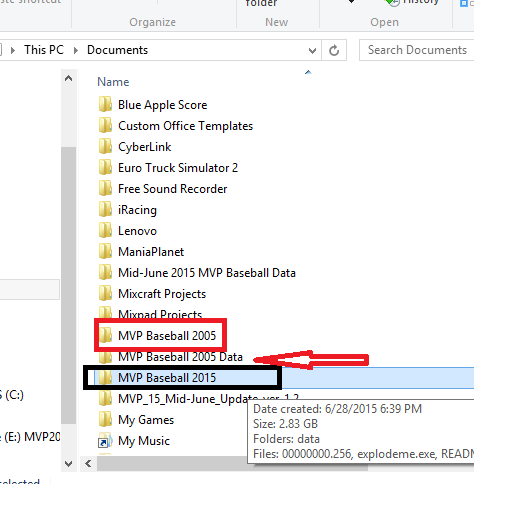Select the (E:) MVP20 drive in navigation pane
This screenshot has width=517, height=505.
(30, 437)
